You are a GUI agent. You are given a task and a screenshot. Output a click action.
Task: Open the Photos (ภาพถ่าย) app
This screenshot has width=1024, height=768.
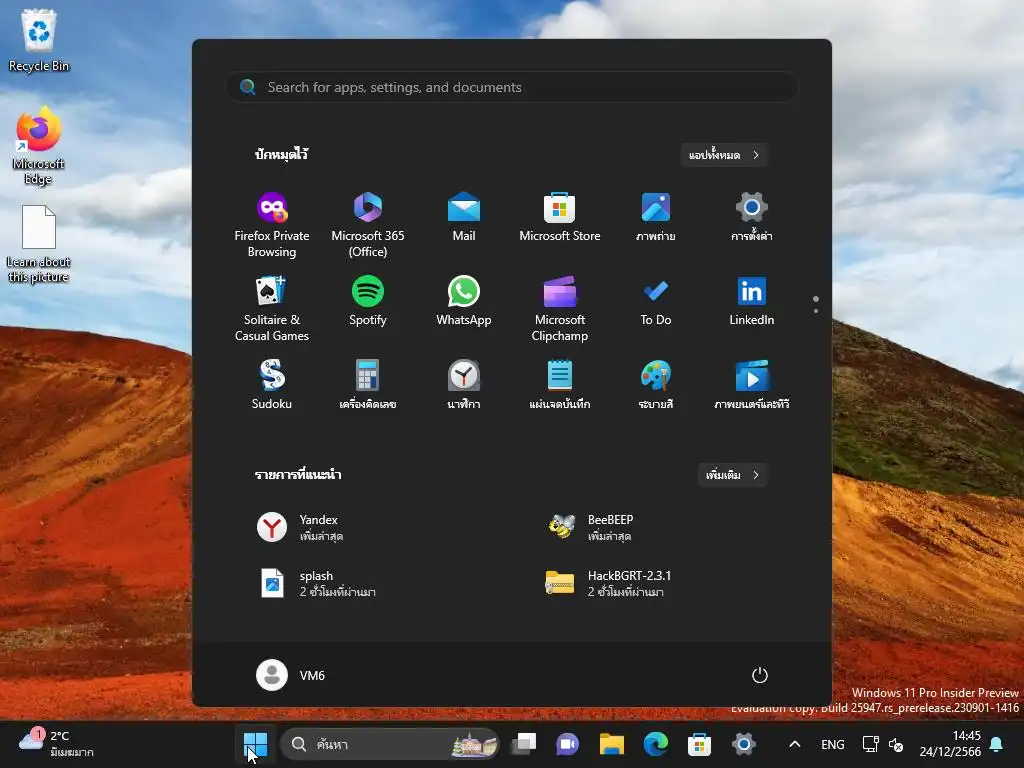pos(656,218)
